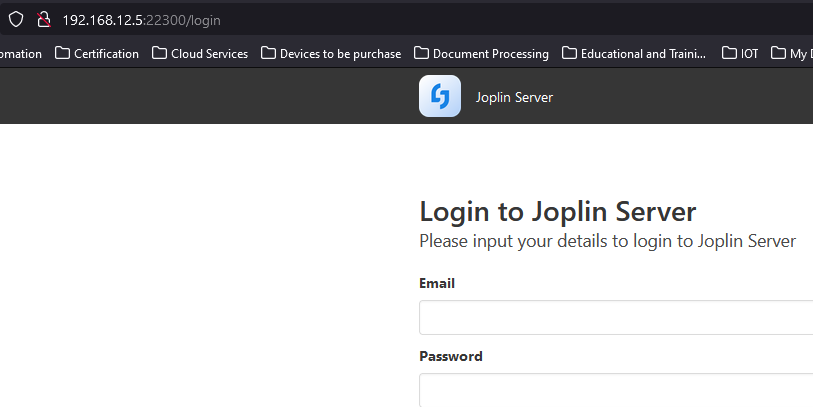Open the Educational and Training bookmarks folder
The height and width of the screenshot is (407, 813).
click(634, 53)
